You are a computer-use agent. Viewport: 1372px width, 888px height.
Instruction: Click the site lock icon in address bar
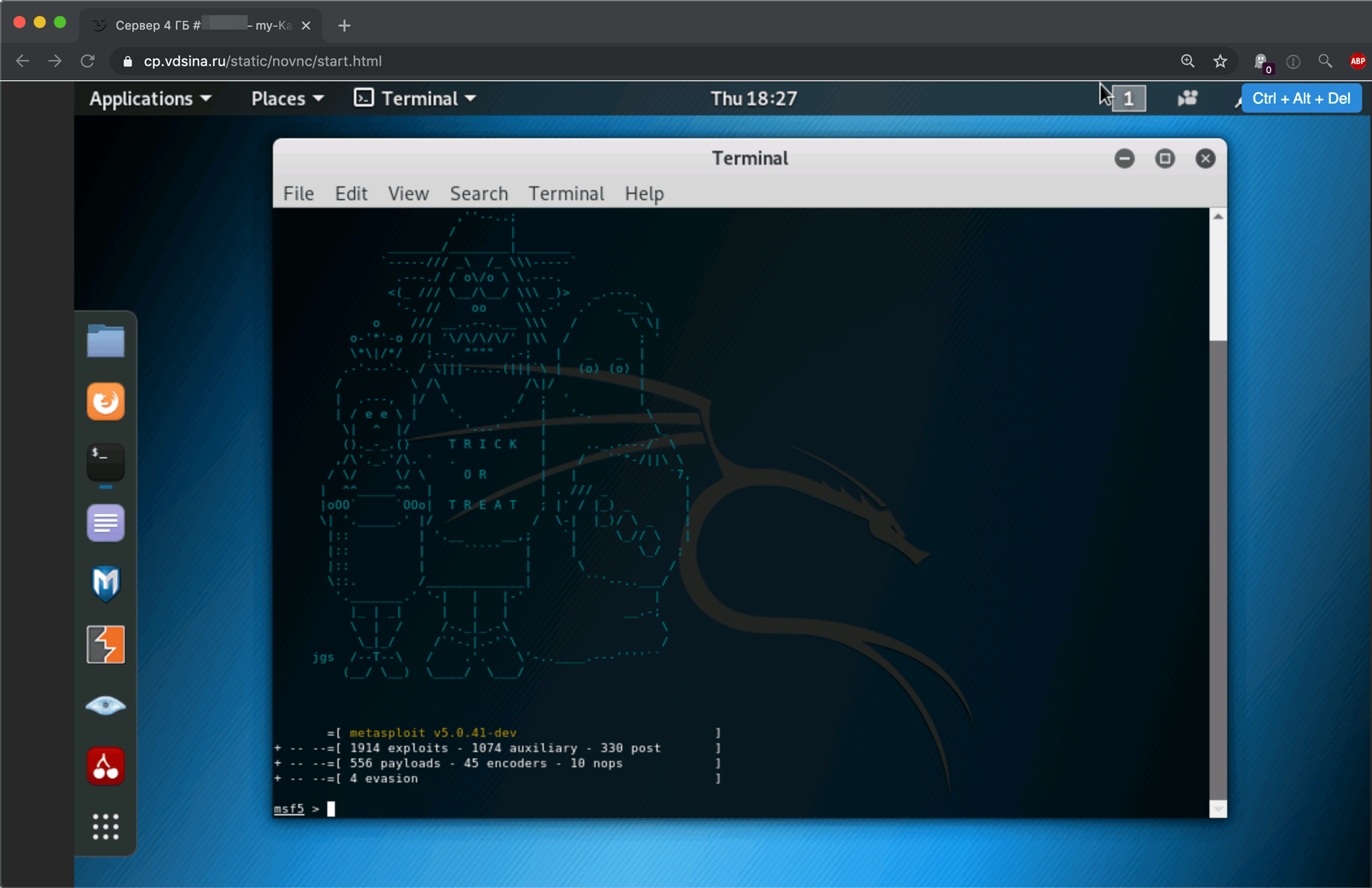click(x=128, y=61)
